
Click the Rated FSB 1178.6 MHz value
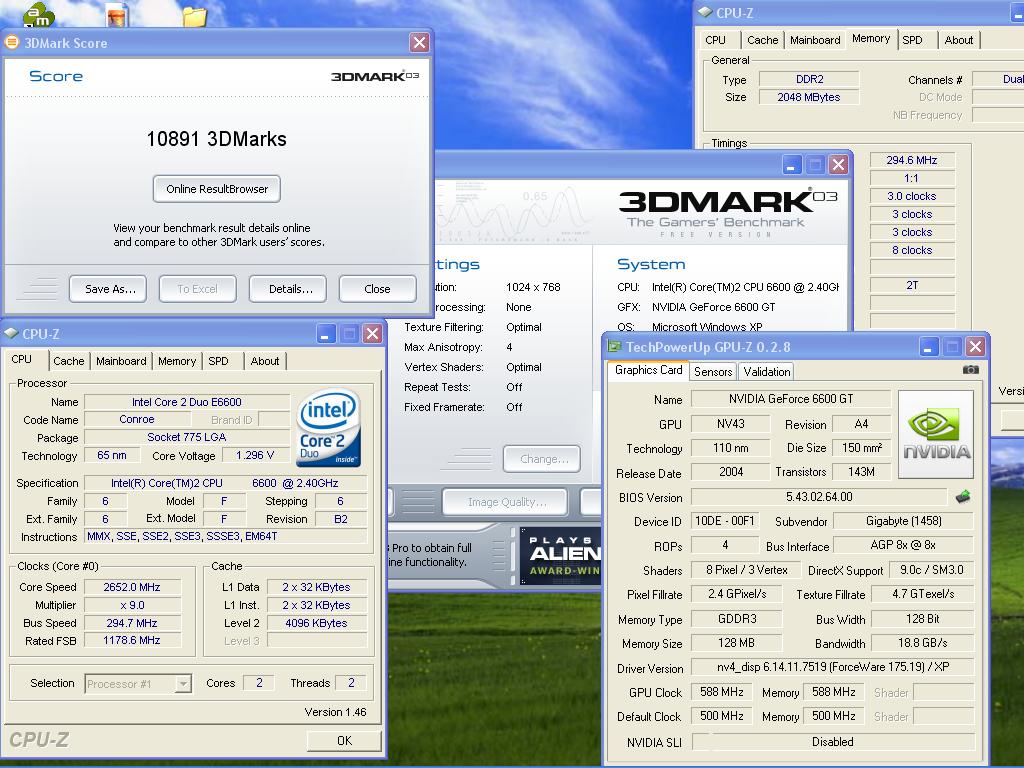[x=132, y=641]
